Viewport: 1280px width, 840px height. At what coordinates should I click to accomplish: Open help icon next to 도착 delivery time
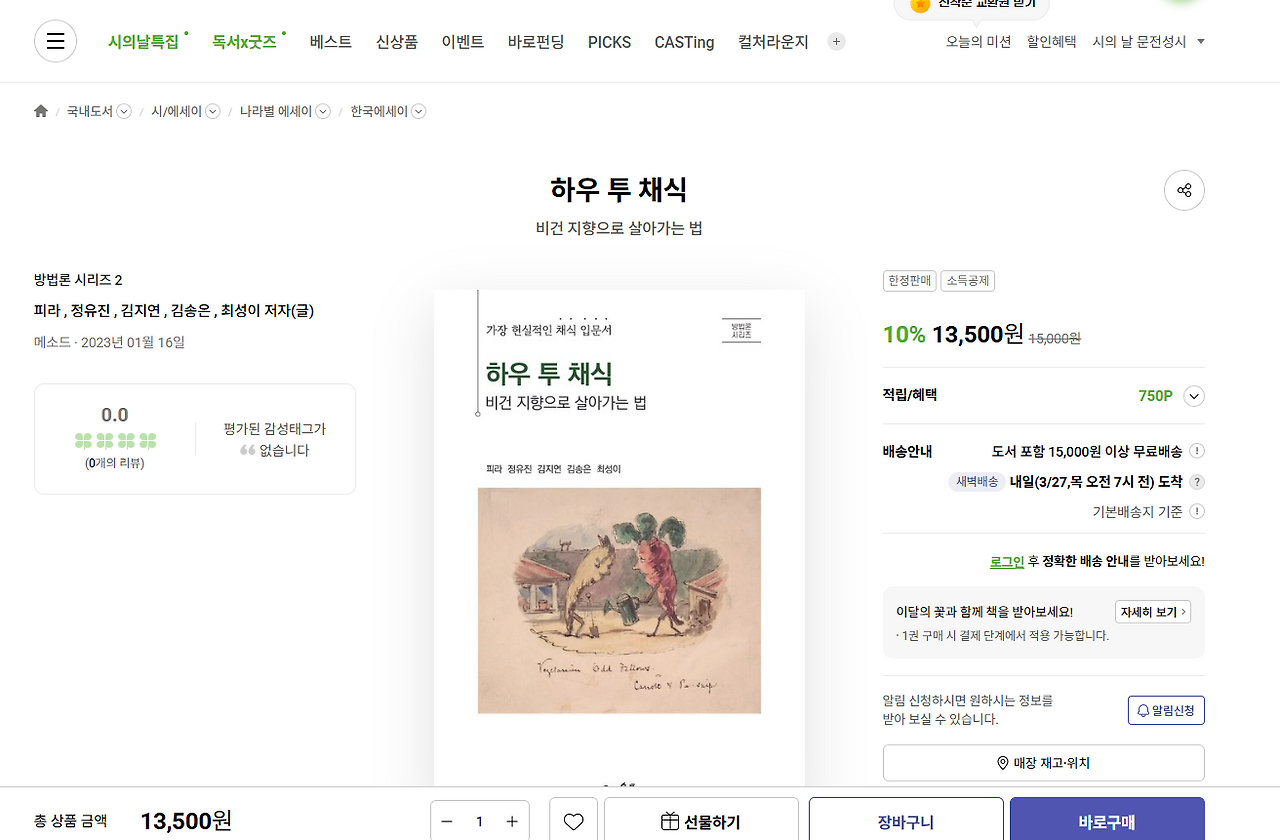(x=1197, y=482)
